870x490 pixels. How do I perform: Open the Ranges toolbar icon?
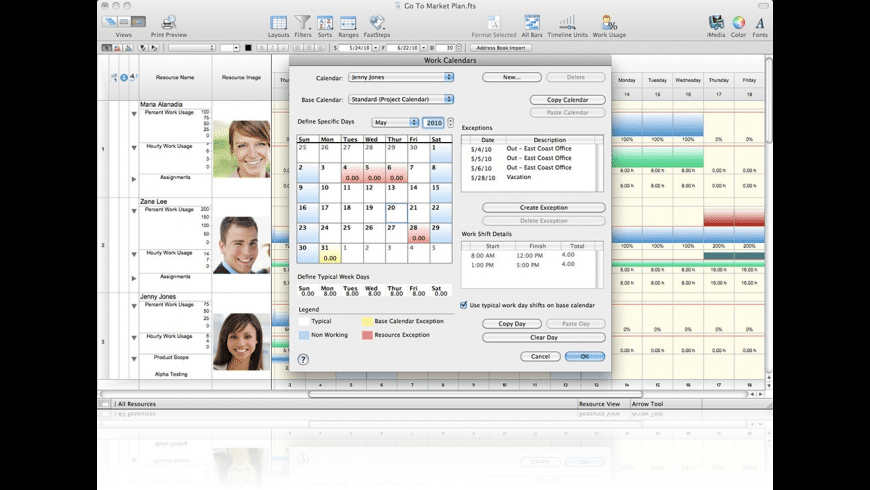click(348, 23)
